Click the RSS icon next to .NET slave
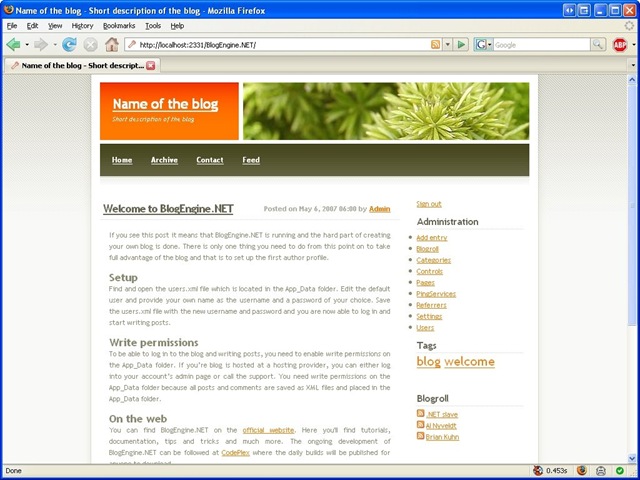 [x=420, y=413]
